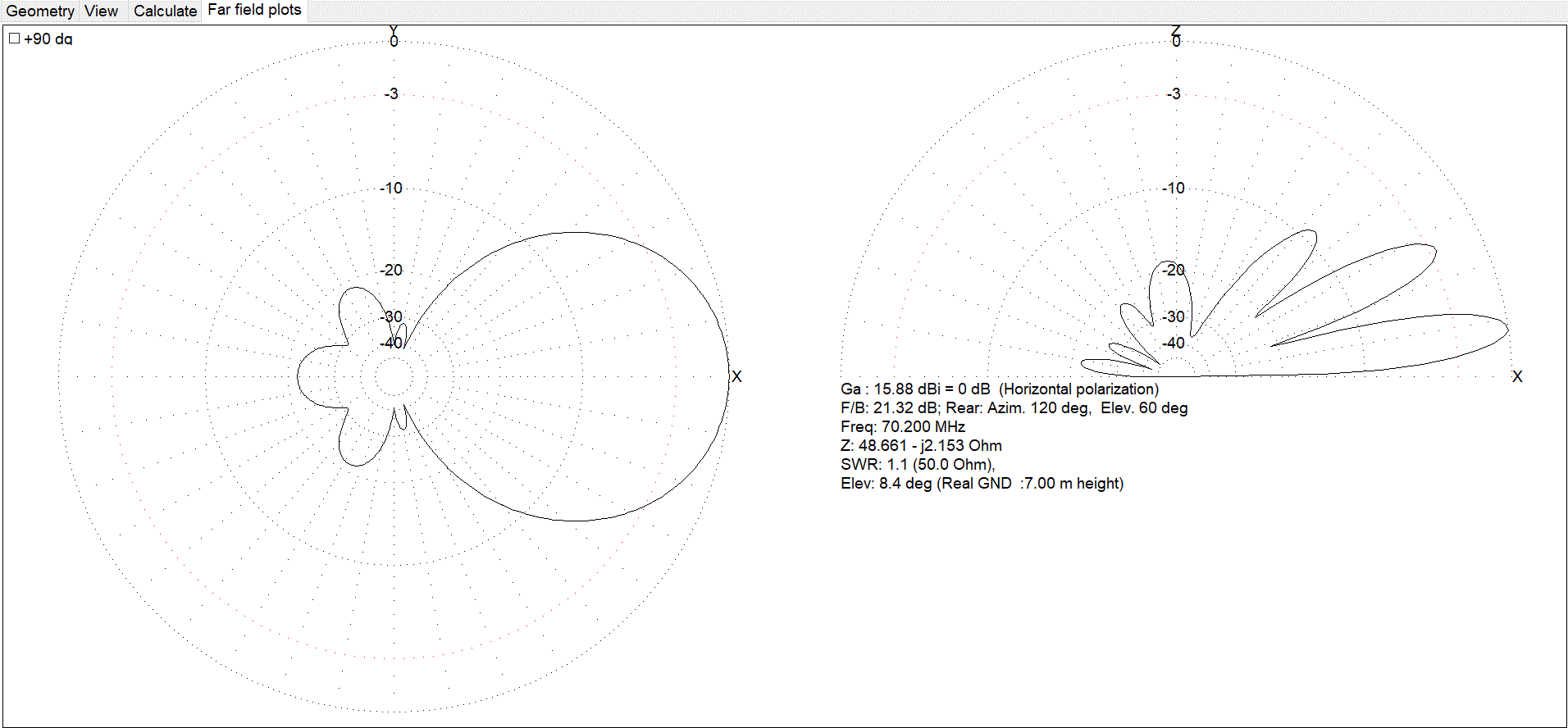
Task: Click the Y axis label above azimuth plot
Action: pyautogui.click(x=394, y=30)
